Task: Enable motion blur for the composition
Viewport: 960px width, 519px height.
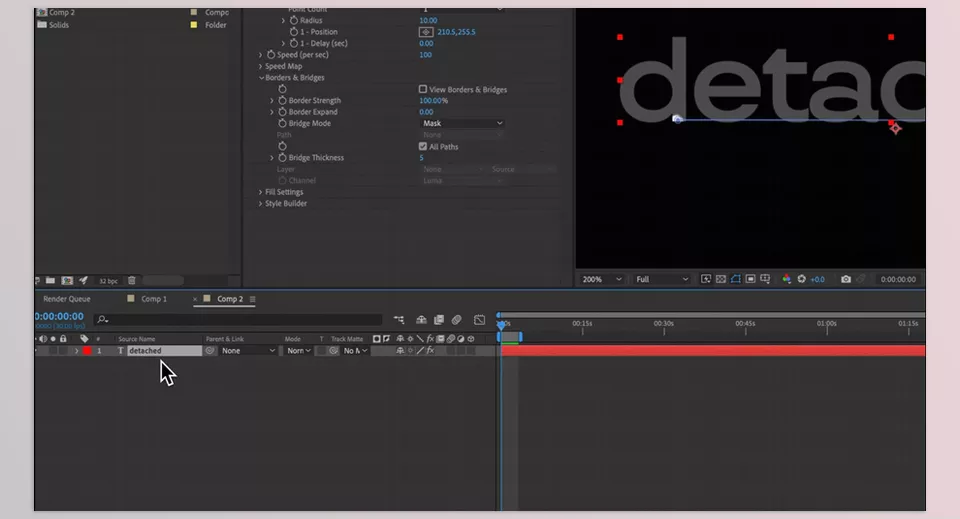Action: [x=457, y=319]
